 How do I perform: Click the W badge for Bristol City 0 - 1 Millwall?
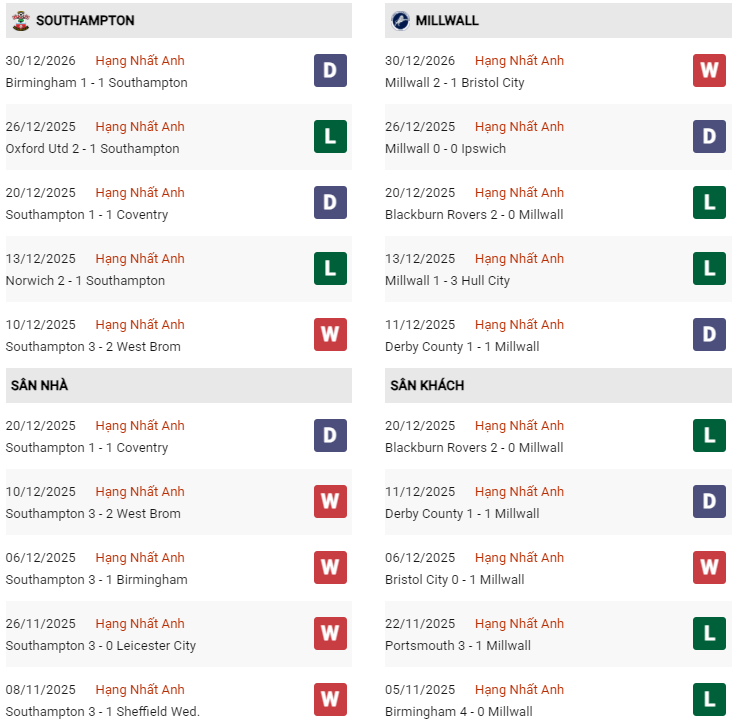(x=709, y=568)
